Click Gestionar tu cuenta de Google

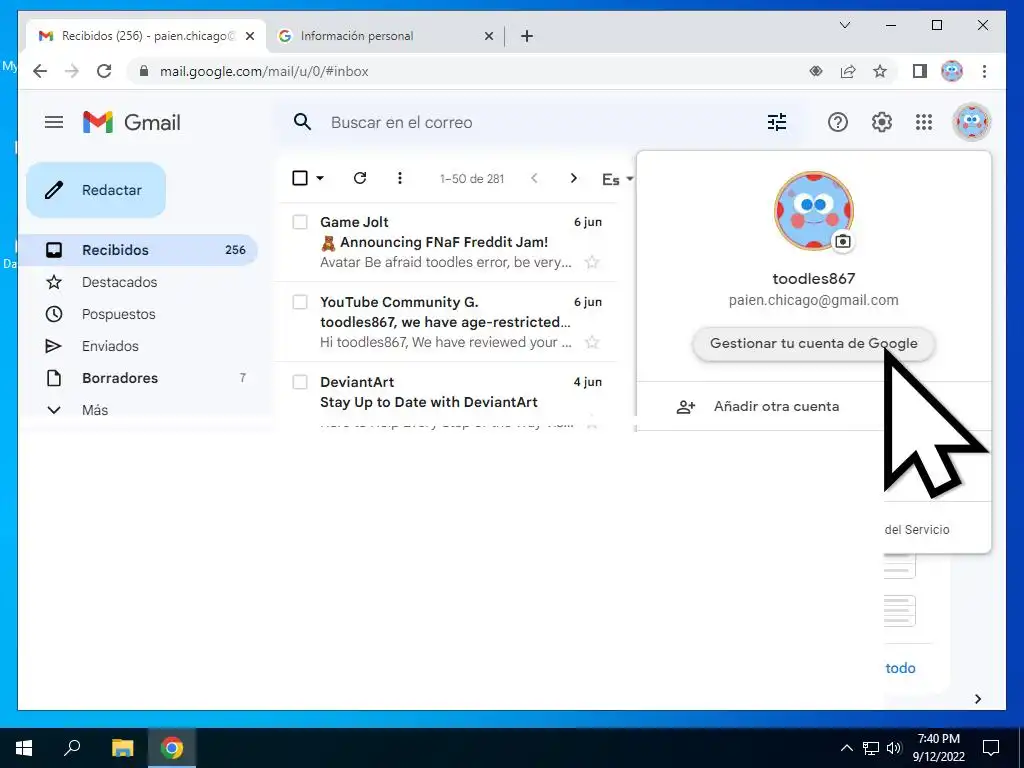(x=814, y=344)
